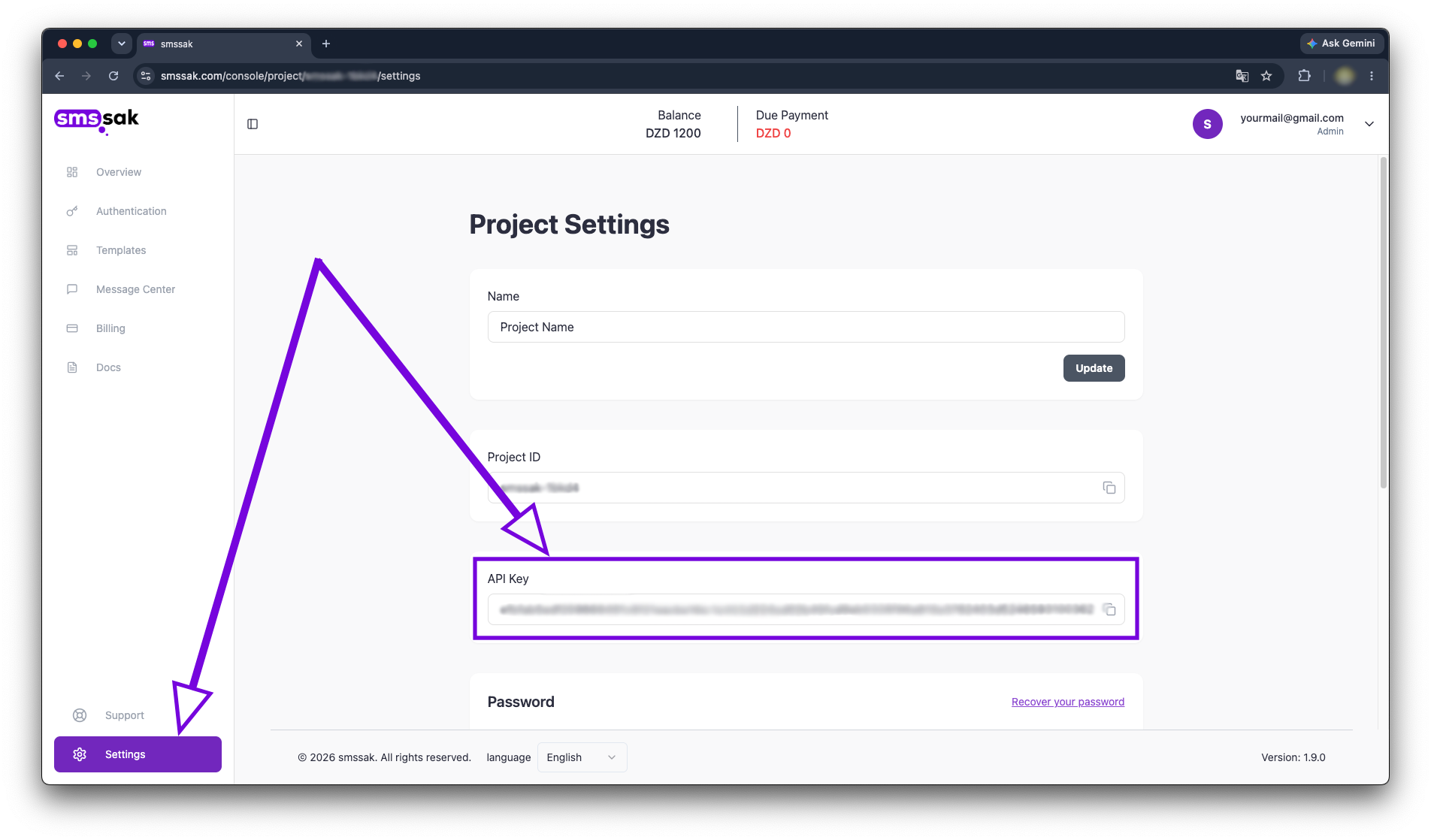Click the page vertical scrollbar
The width and height of the screenshot is (1431, 840).
(1383, 323)
